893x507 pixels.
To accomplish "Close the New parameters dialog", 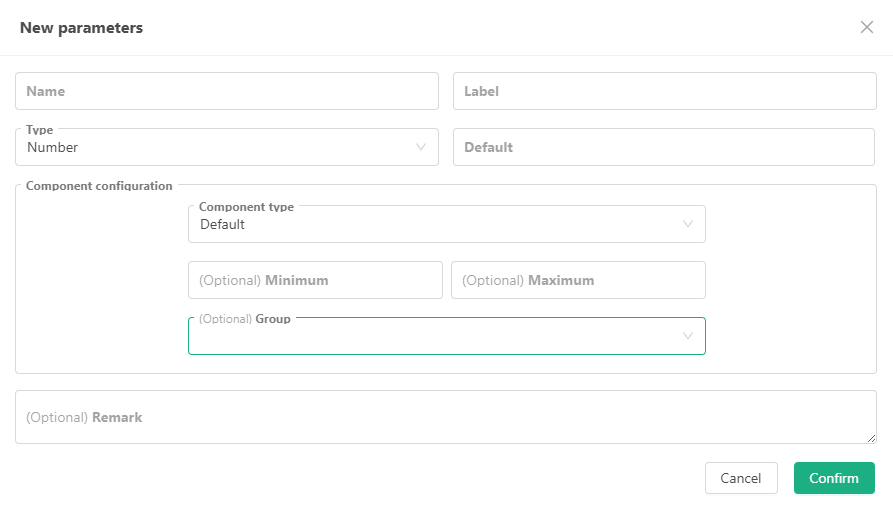I will pos(867,27).
